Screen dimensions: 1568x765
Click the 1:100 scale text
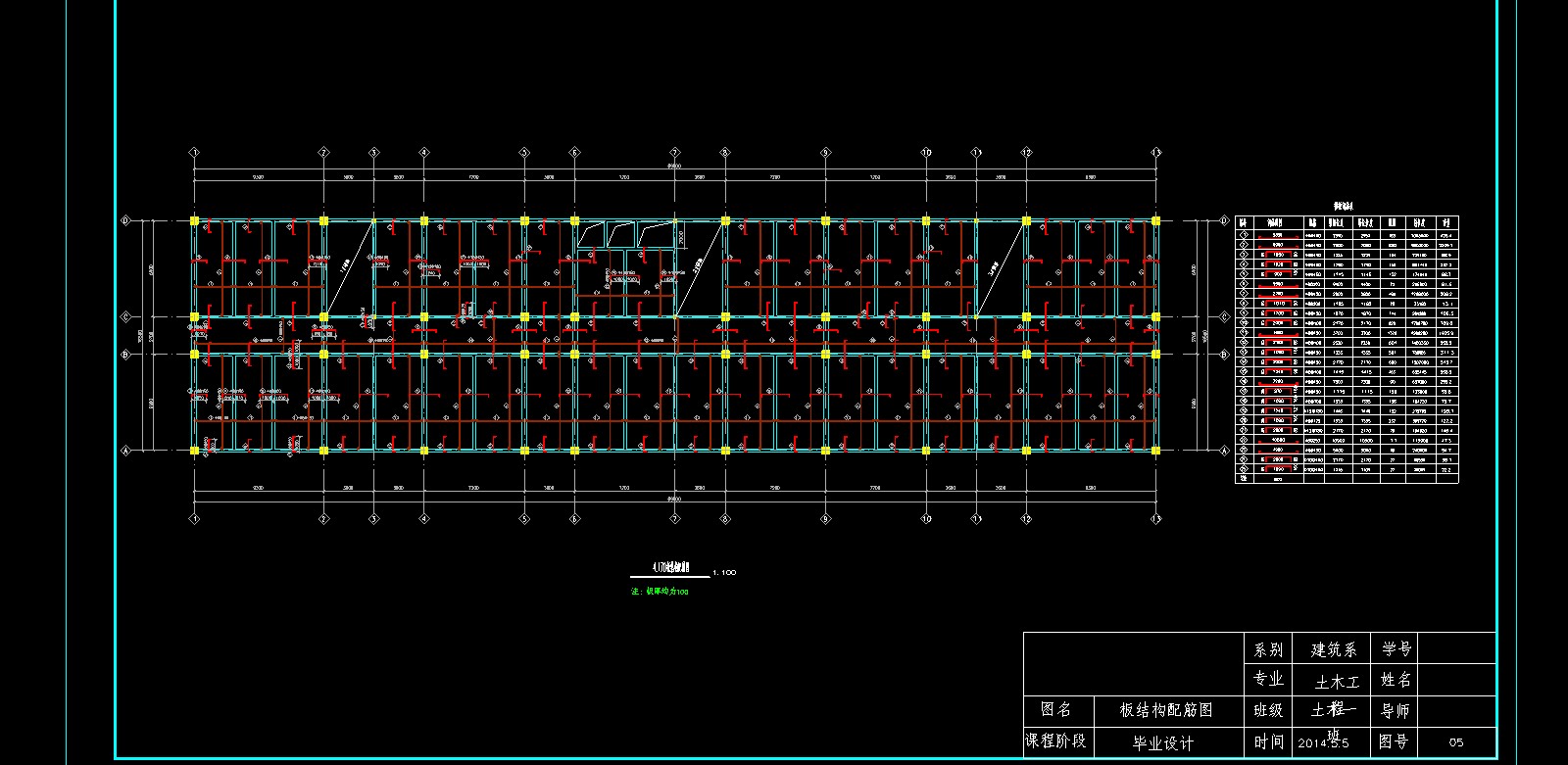pyautogui.click(x=724, y=572)
